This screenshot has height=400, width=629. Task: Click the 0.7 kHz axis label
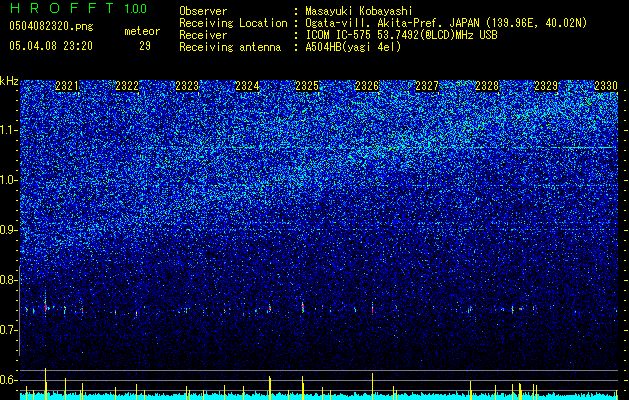pos(9,330)
